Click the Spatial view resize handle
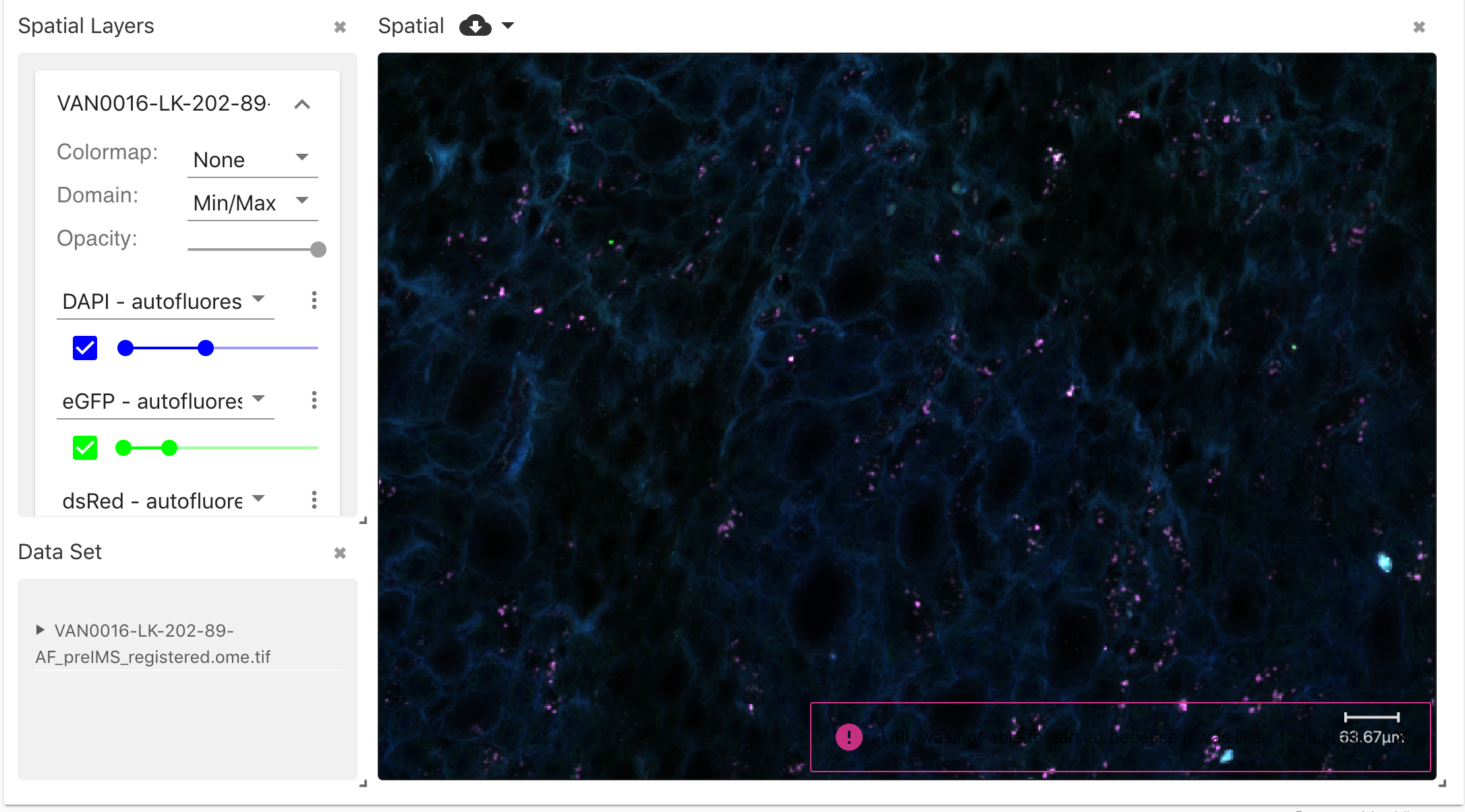 [x=1442, y=783]
